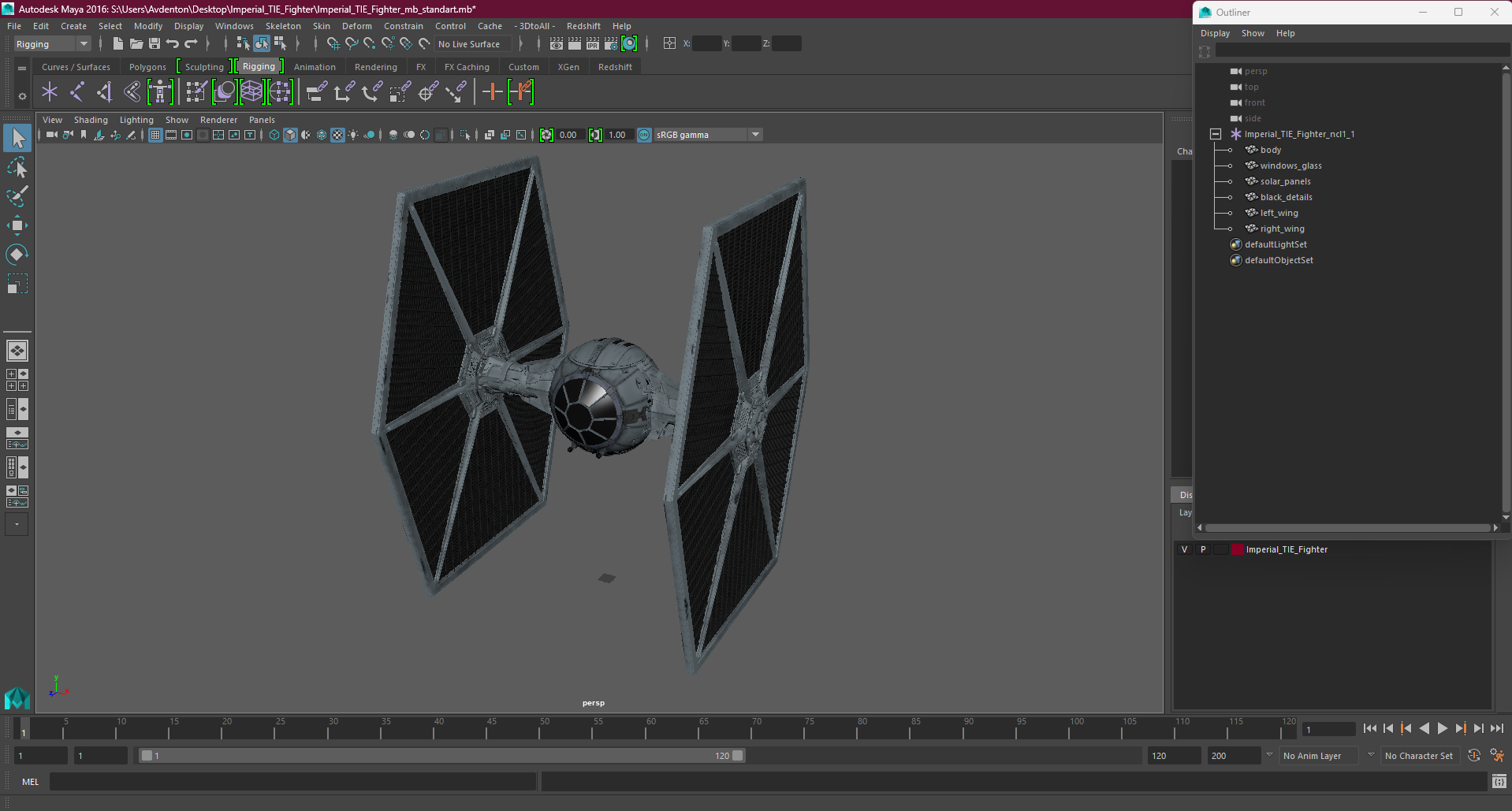
Task: Open animation preferences running man icon
Action: coord(1497,756)
